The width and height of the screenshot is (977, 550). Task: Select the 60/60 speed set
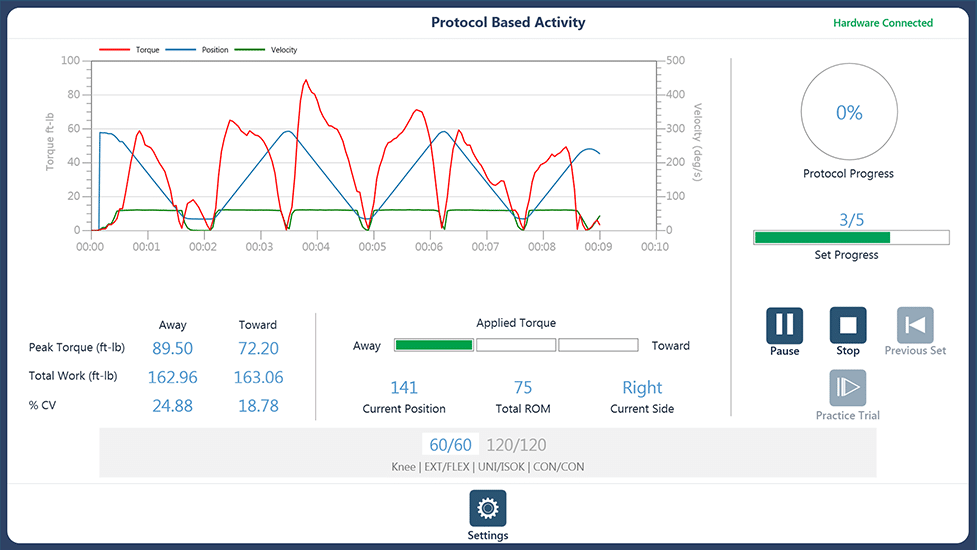[x=450, y=445]
